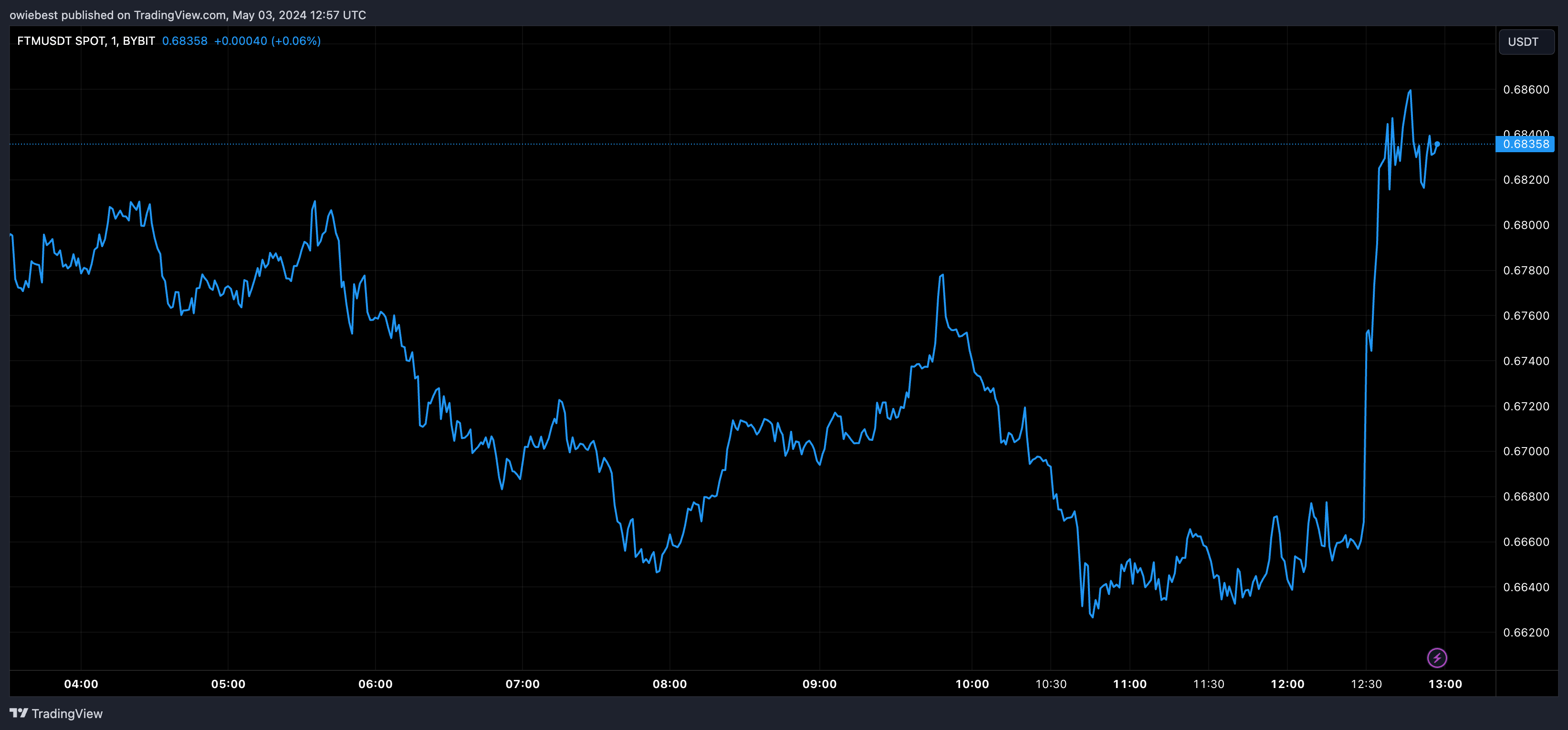1568x730 pixels.
Task: Select the FTMUSDT SPOT, 1, BYBIT symbol label
Action: 86,41
